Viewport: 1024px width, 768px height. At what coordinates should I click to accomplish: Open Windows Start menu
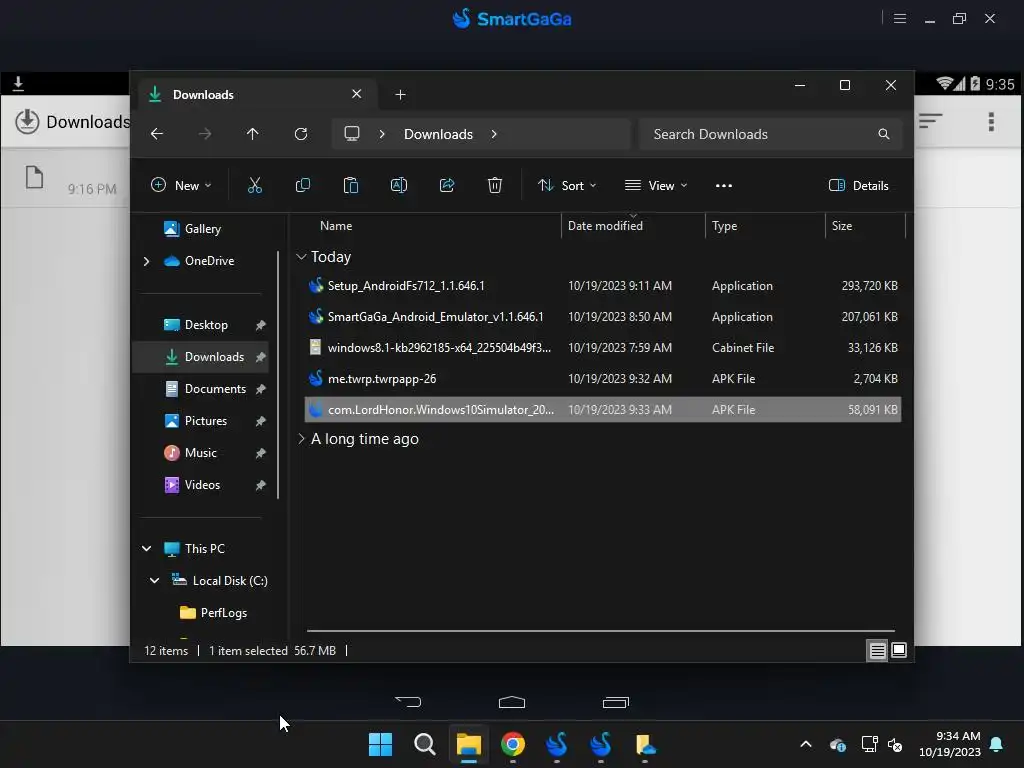point(380,744)
